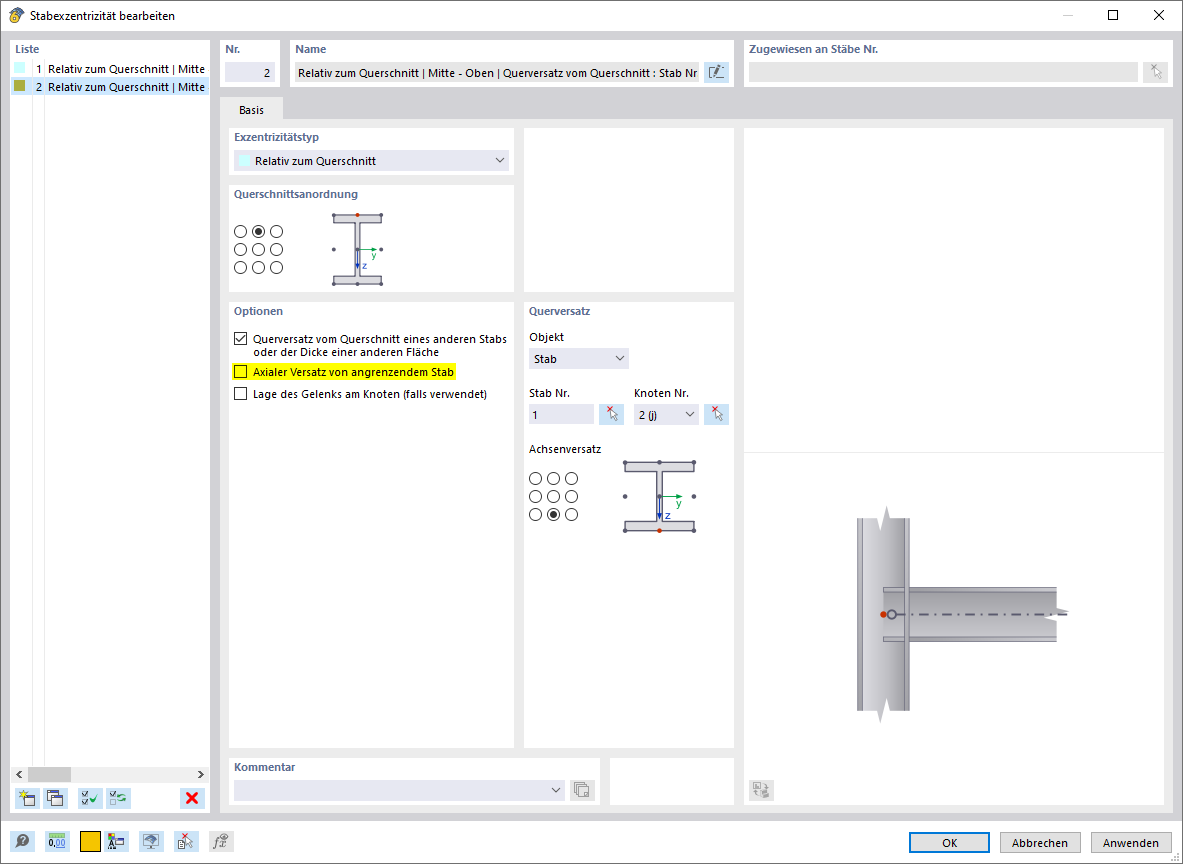
Task: Select bottom-left radio in Achsenversatz
Action: (x=535, y=515)
